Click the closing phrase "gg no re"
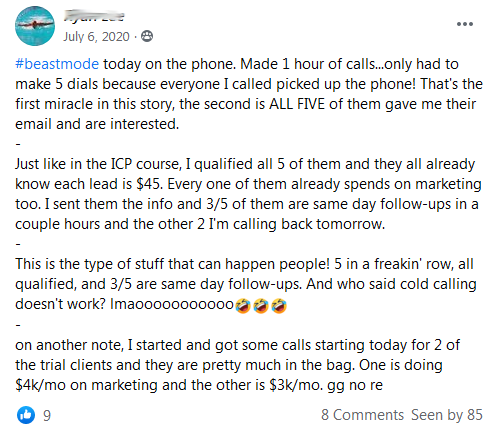 tap(355, 385)
